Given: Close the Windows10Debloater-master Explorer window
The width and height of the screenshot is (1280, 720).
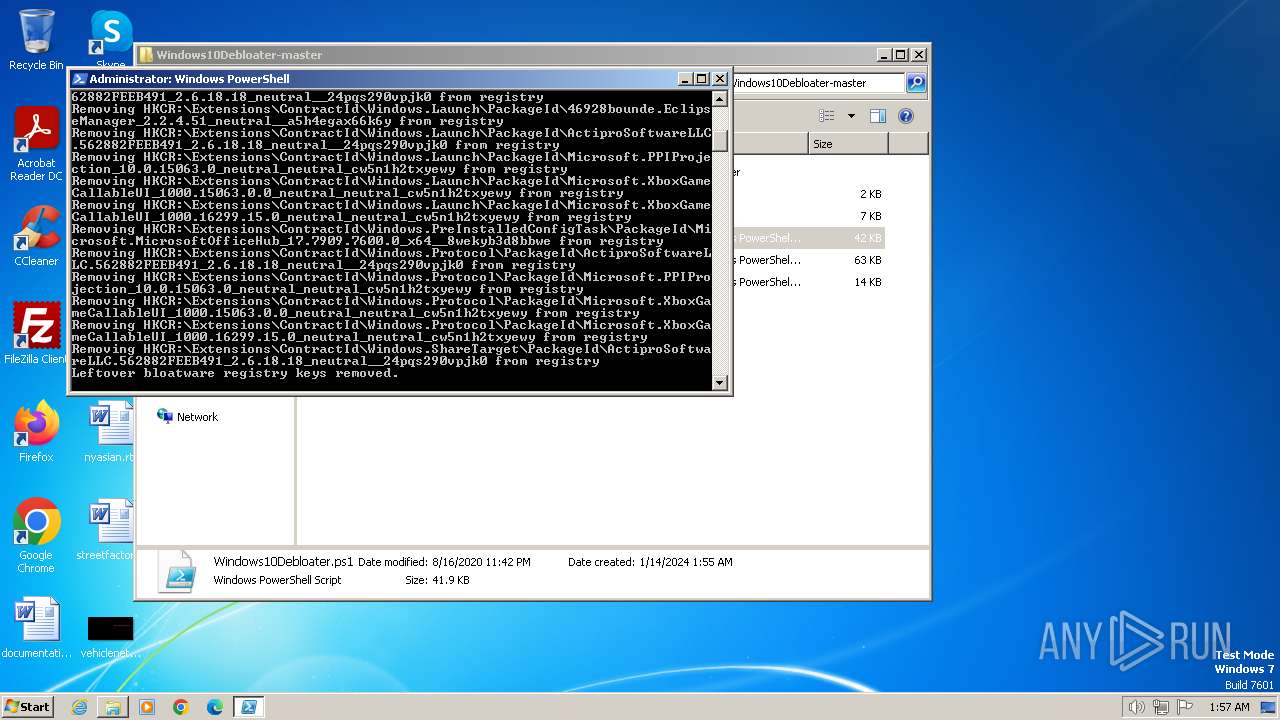Looking at the screenshot, I should [x=919, y=55].
